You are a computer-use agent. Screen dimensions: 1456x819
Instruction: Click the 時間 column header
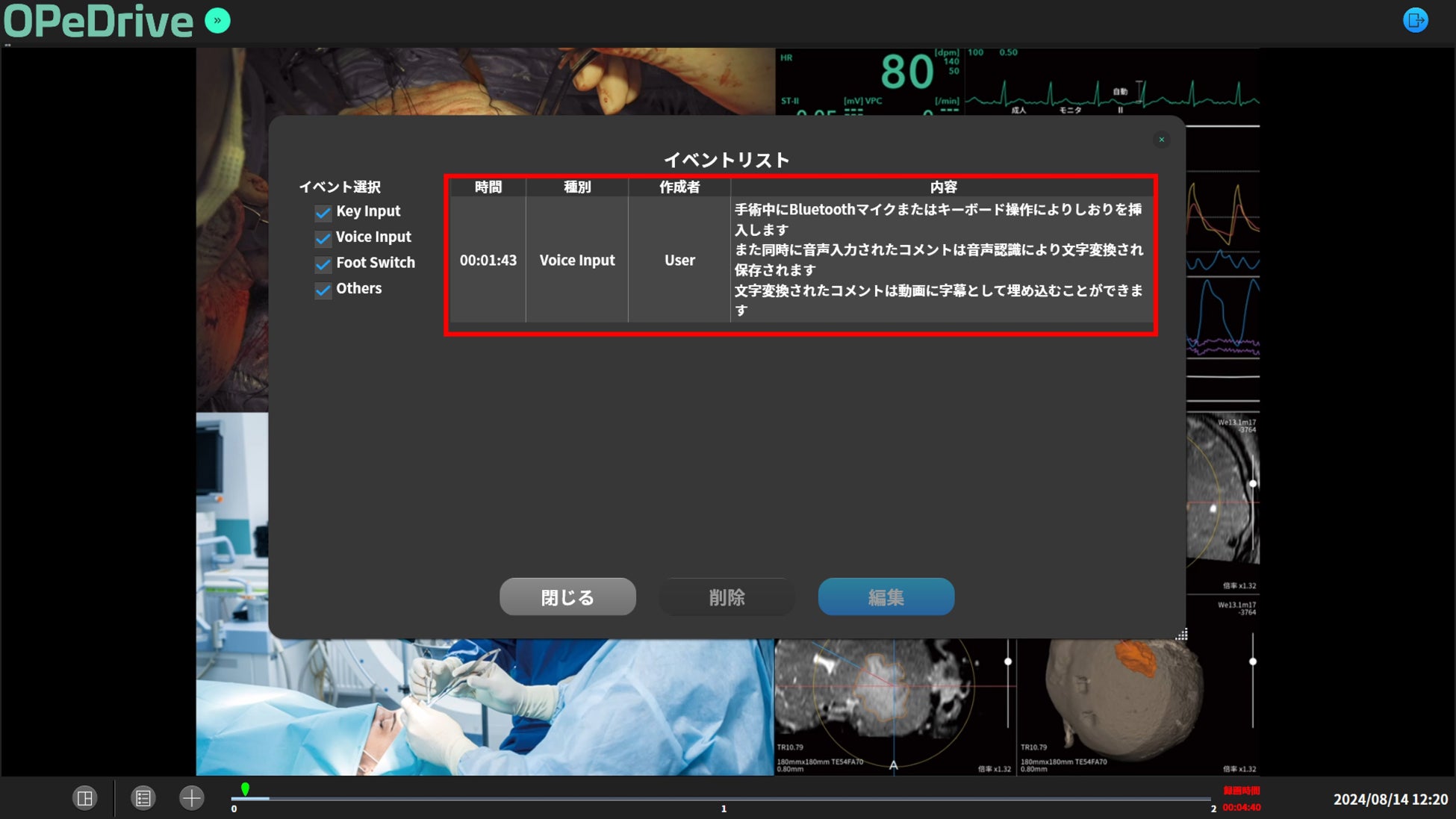point(488,187)
